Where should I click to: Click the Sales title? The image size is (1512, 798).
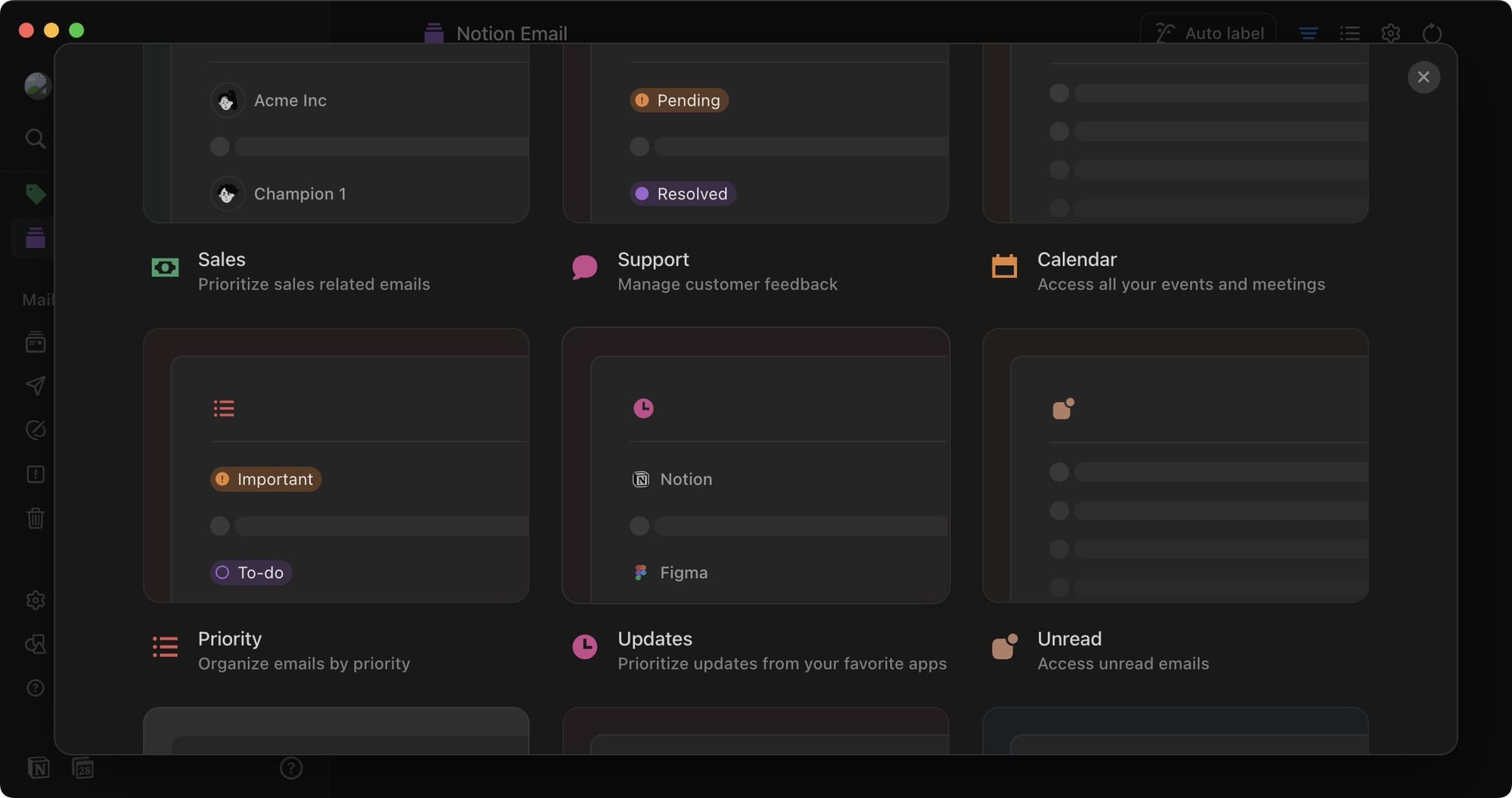(x=222, y=259)
